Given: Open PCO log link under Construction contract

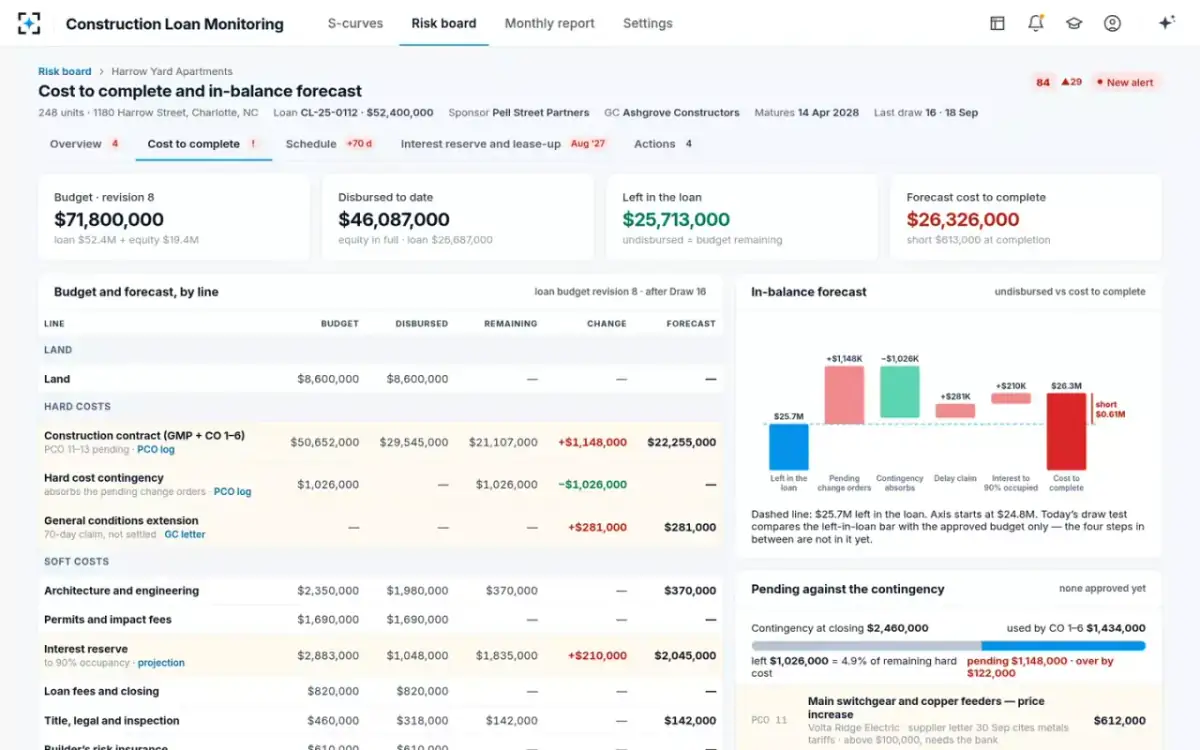Looking at the screenshot, I should (156, 450).
